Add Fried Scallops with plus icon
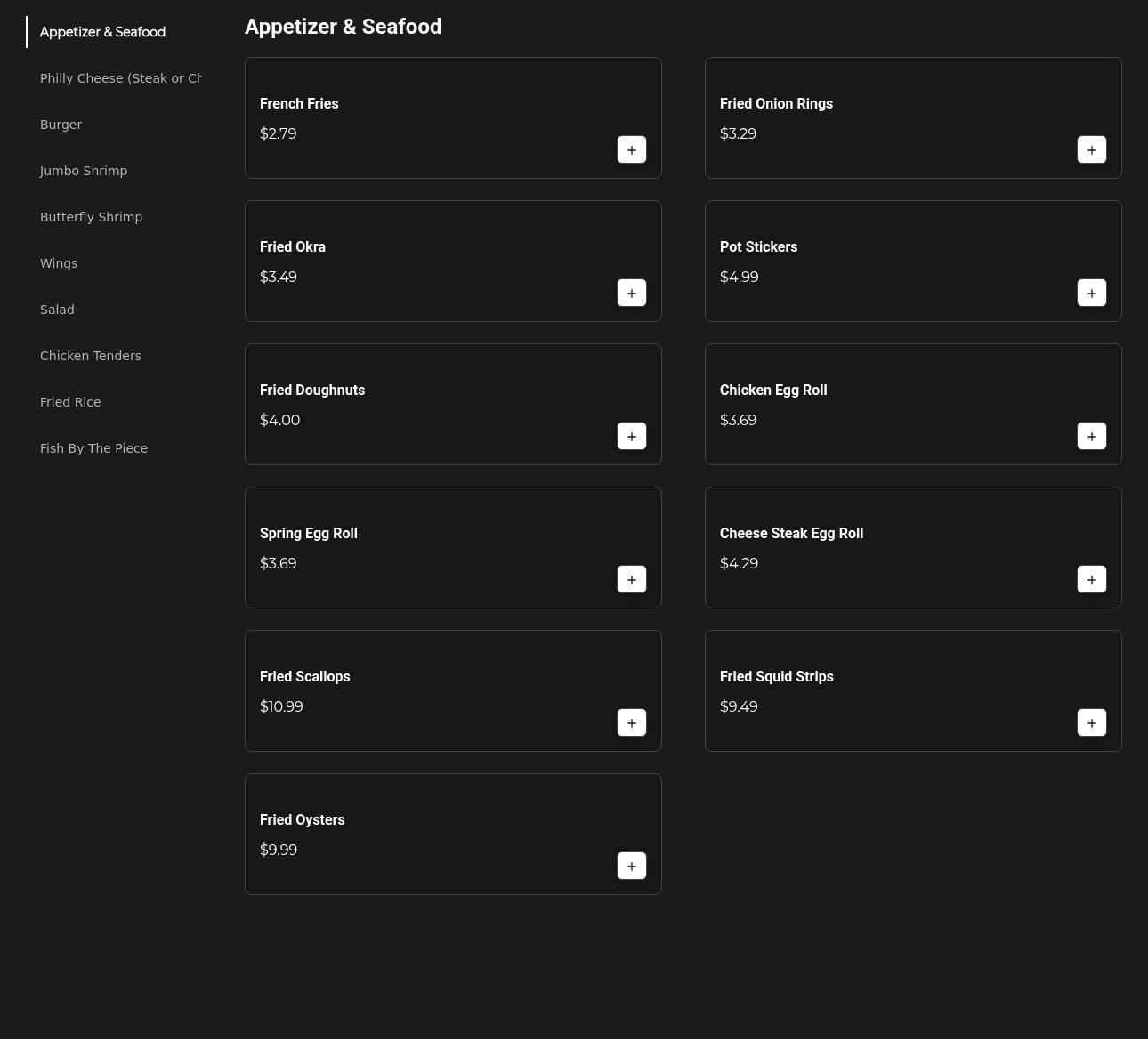Viewport: 1148px width, 1039px height. [631, 722]
